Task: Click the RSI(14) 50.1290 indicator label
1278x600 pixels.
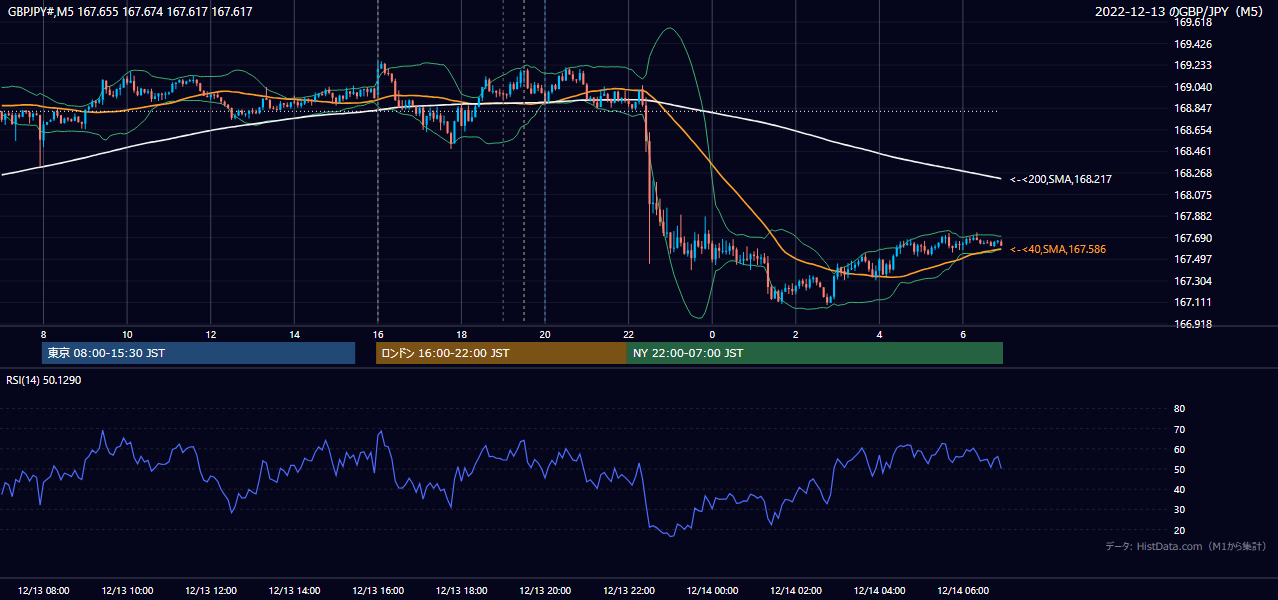Action: pyautogui.click(x=45, y=380)
